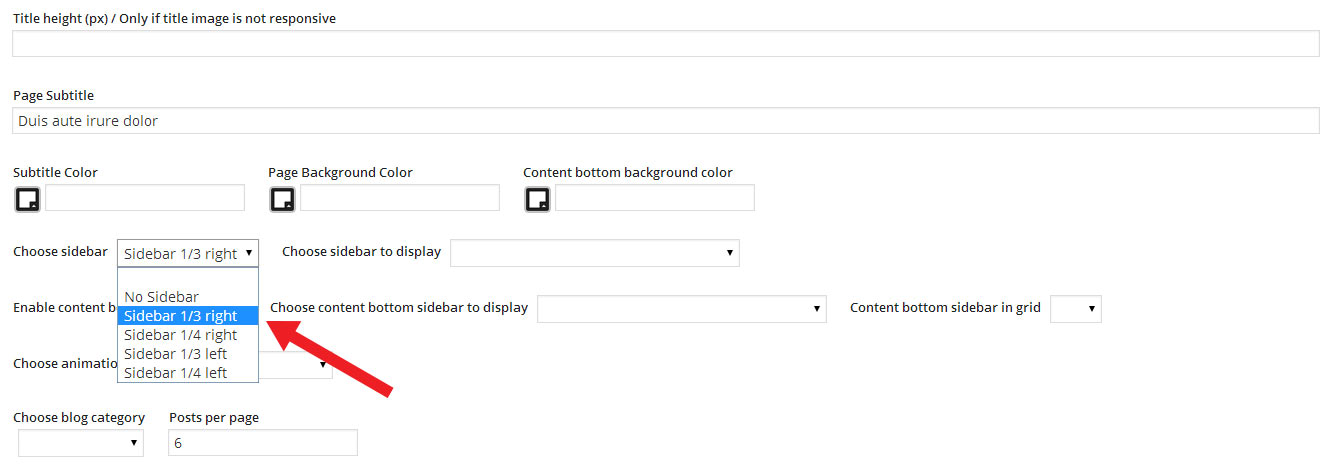This screenshot has width=1334, height=474.
Task: Click the Title height text field
Action: point(665,44)
